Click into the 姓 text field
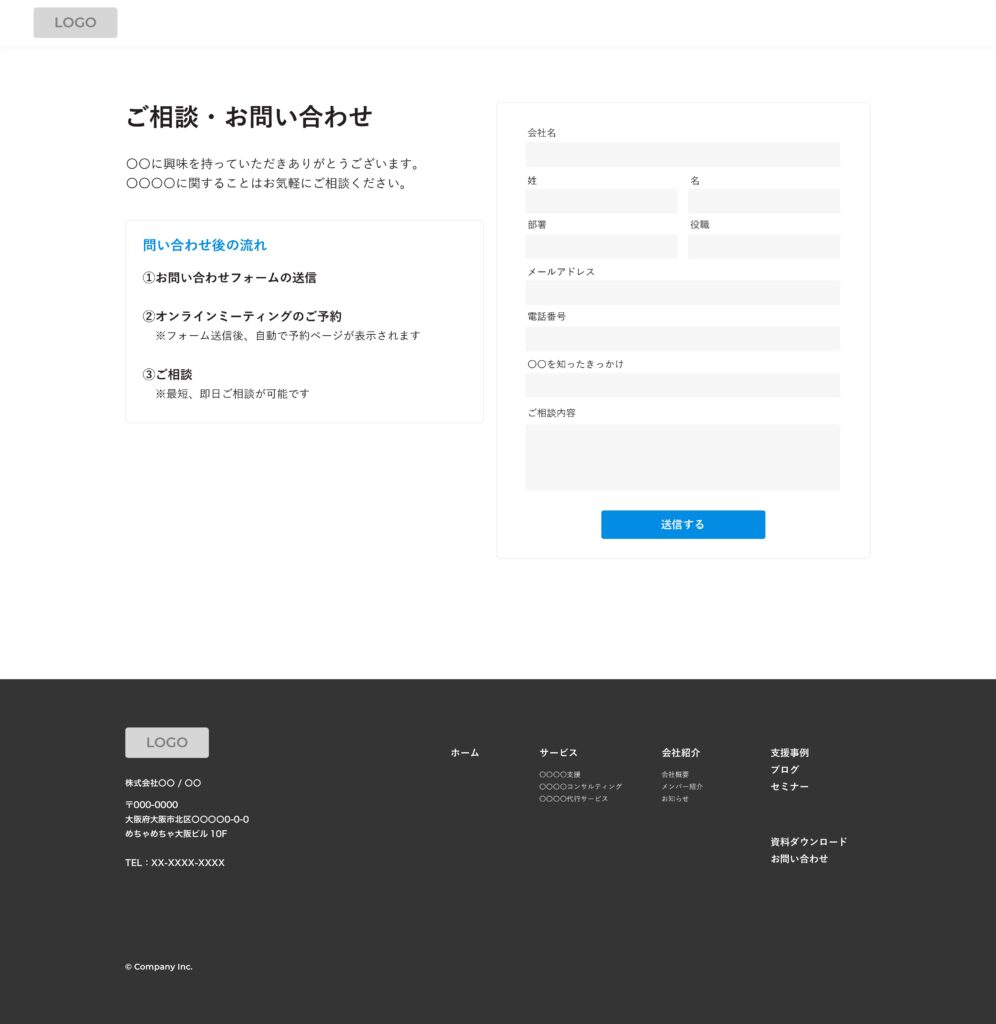996x1024 pixels. coord(601,201)
